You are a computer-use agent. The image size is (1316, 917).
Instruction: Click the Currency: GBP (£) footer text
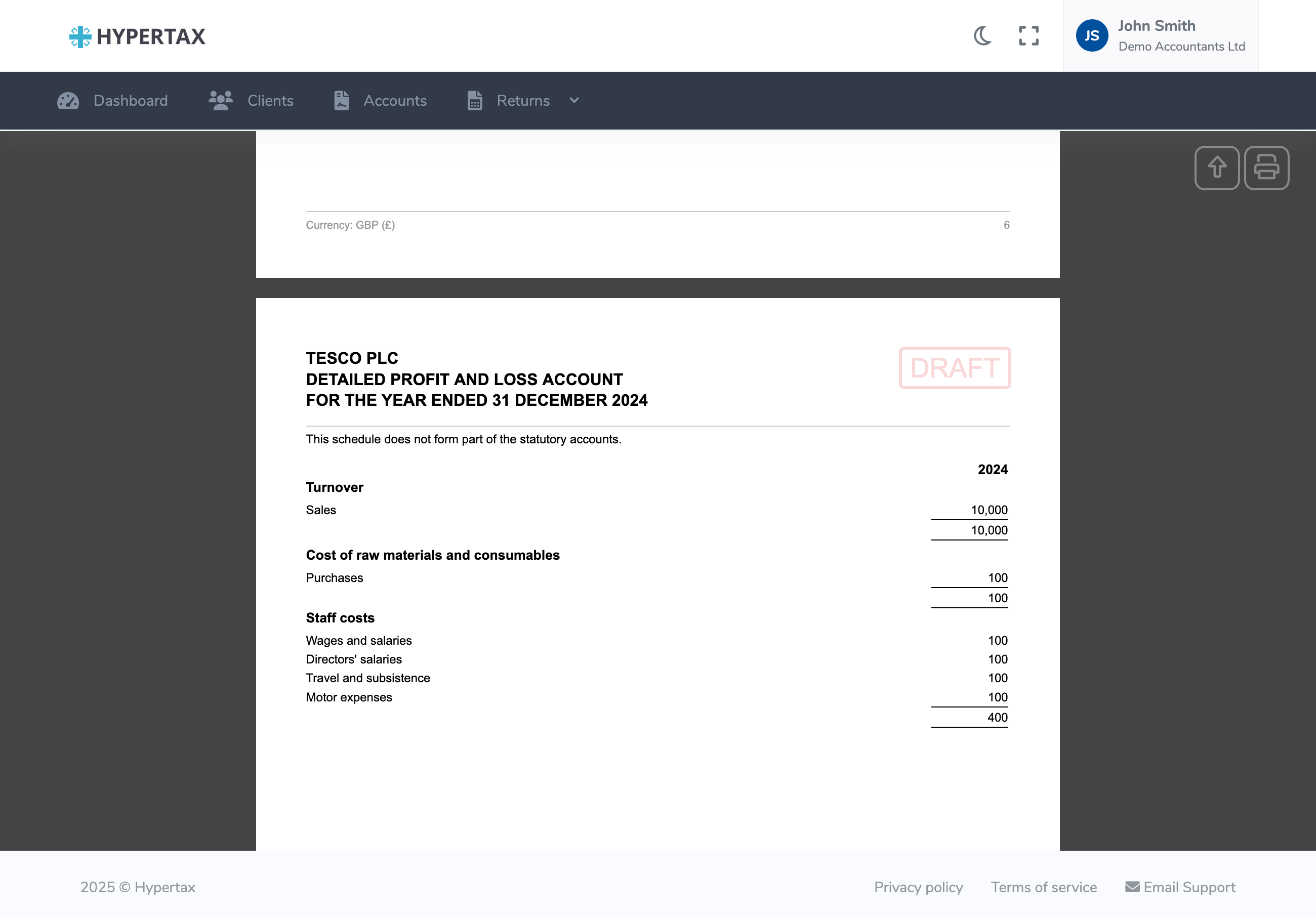point(350,225)
